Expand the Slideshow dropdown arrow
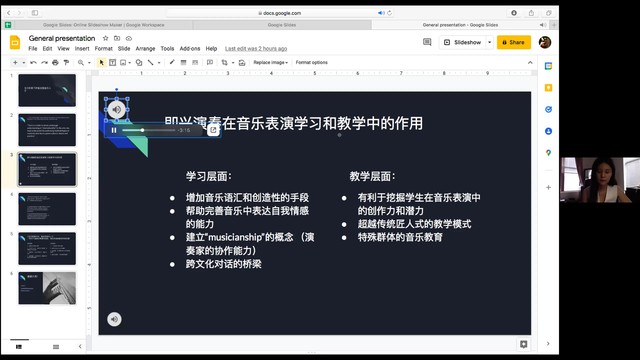The image size is (640, 360). 489,42
